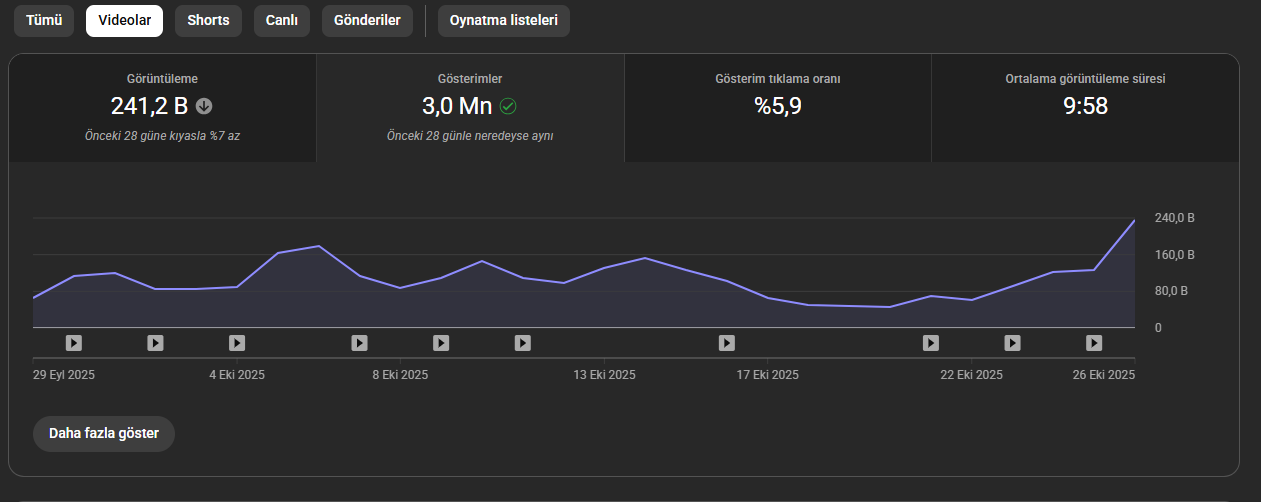Image resolution: width=1261 pixels, height=502 pixels.
Task: Click the video marker near 26 Eki 2025
Action: click(1094, 343)
